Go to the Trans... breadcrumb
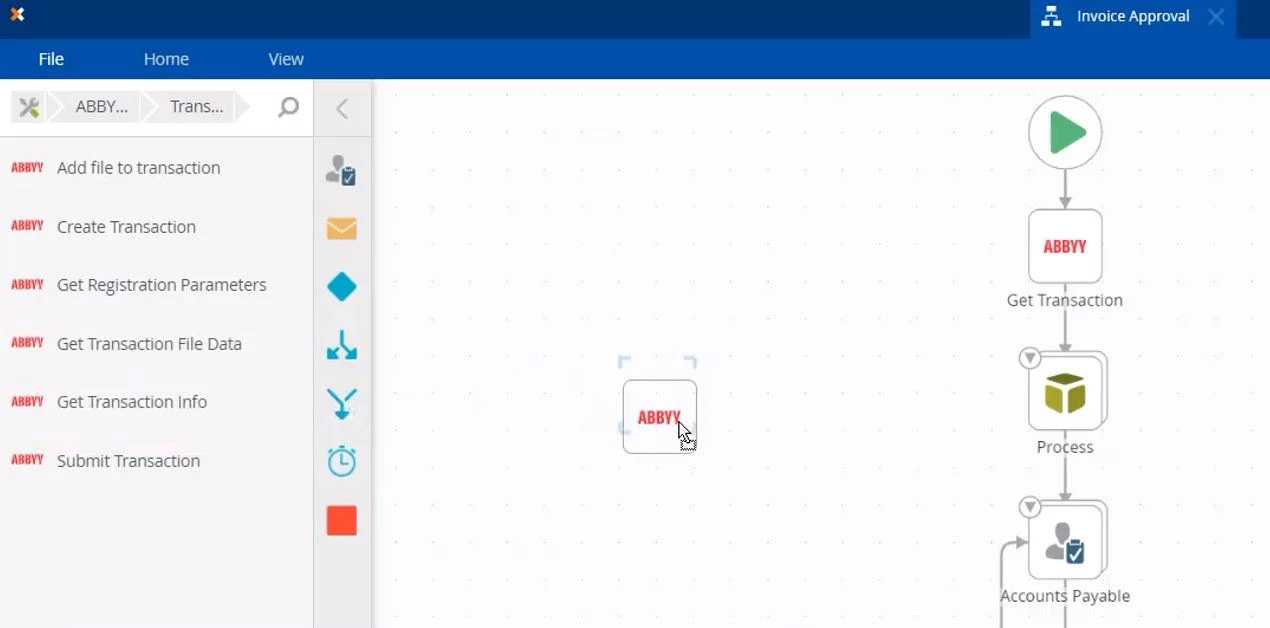The image size is (1270, 628). pos(196,107)
